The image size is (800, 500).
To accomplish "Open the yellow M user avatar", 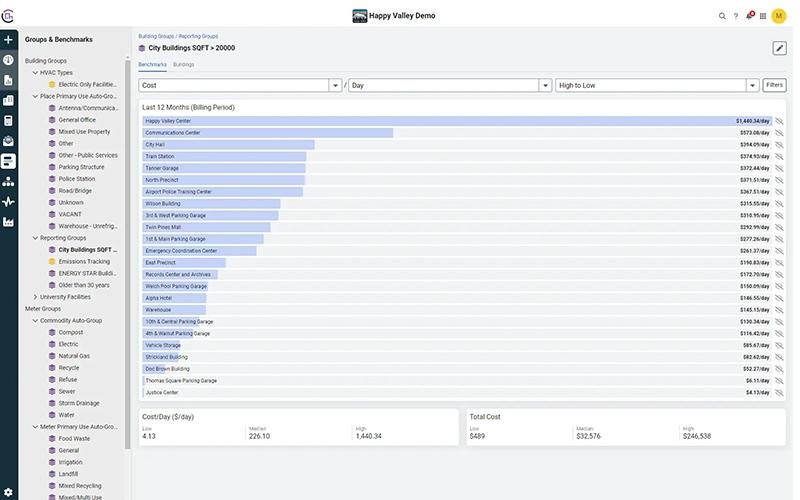I will 779,16.
